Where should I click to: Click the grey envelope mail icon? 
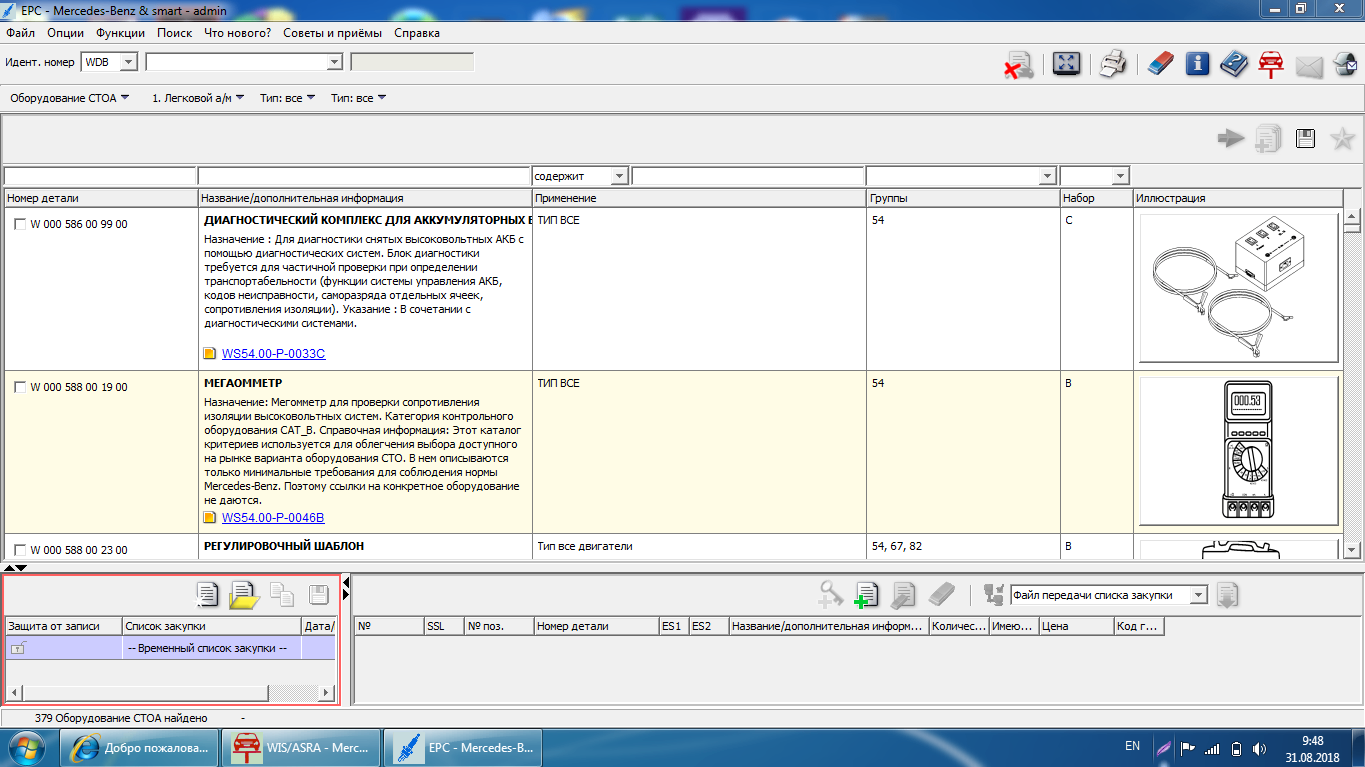1309,66
